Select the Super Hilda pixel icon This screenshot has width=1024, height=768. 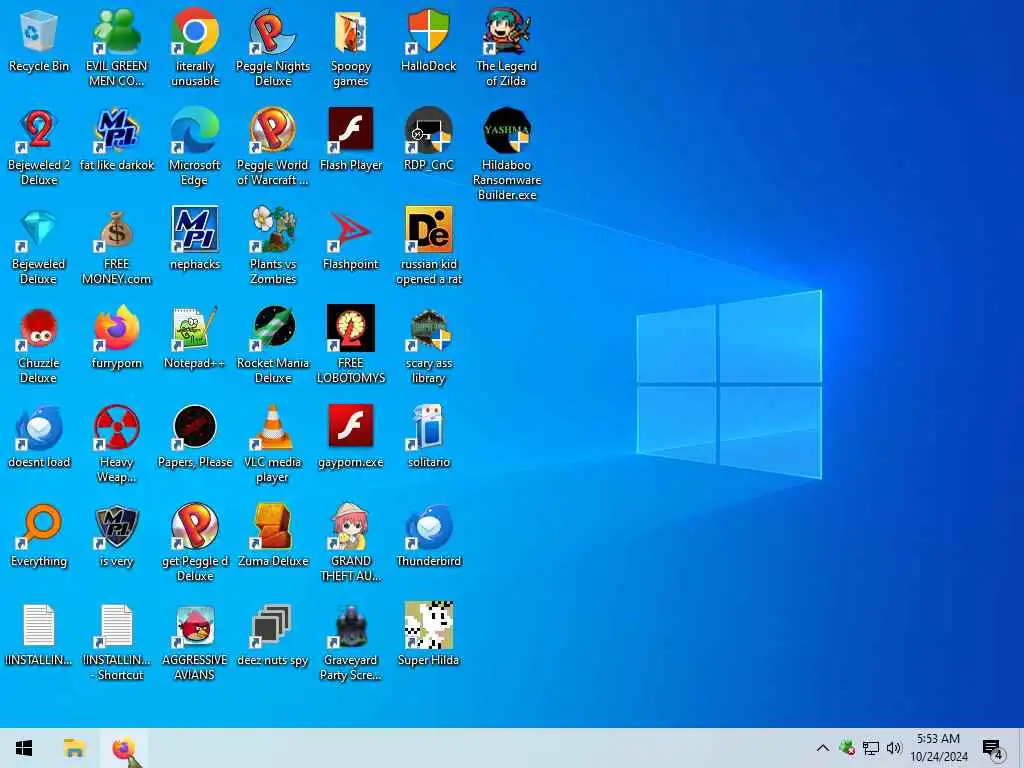click(x=428, y=635)
